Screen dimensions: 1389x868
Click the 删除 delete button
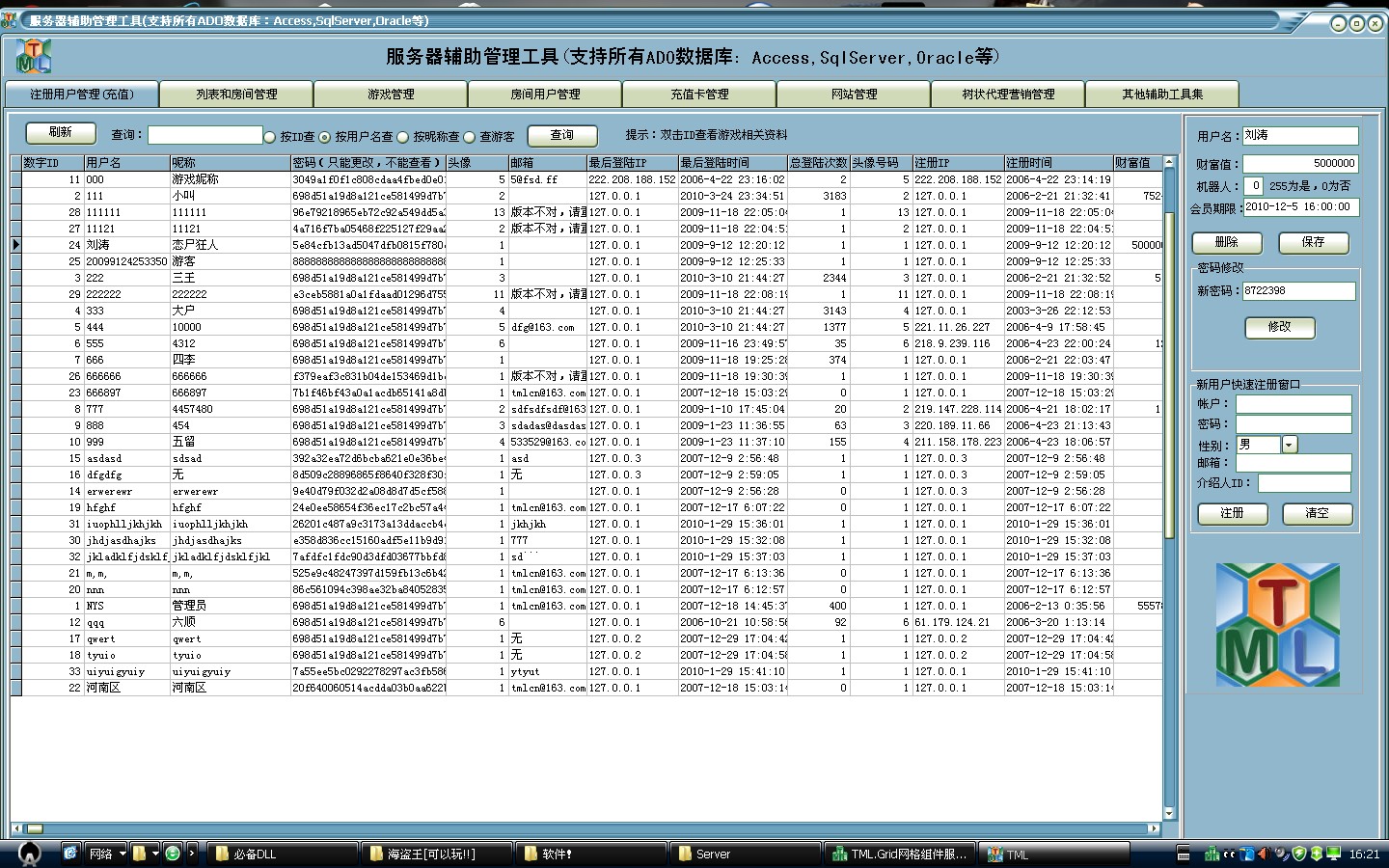(1227, 242)
